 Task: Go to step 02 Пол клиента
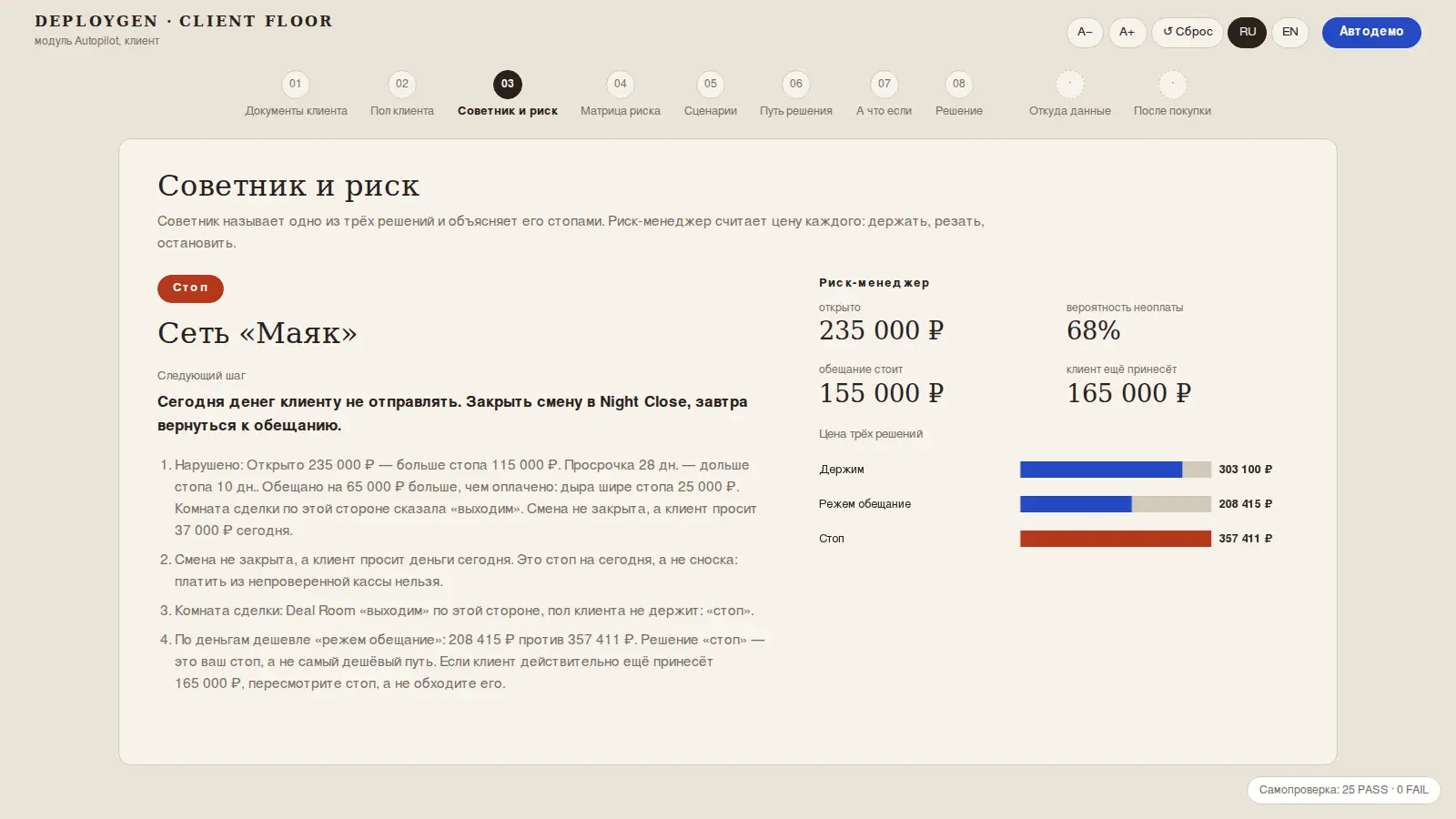coord(402,95)
